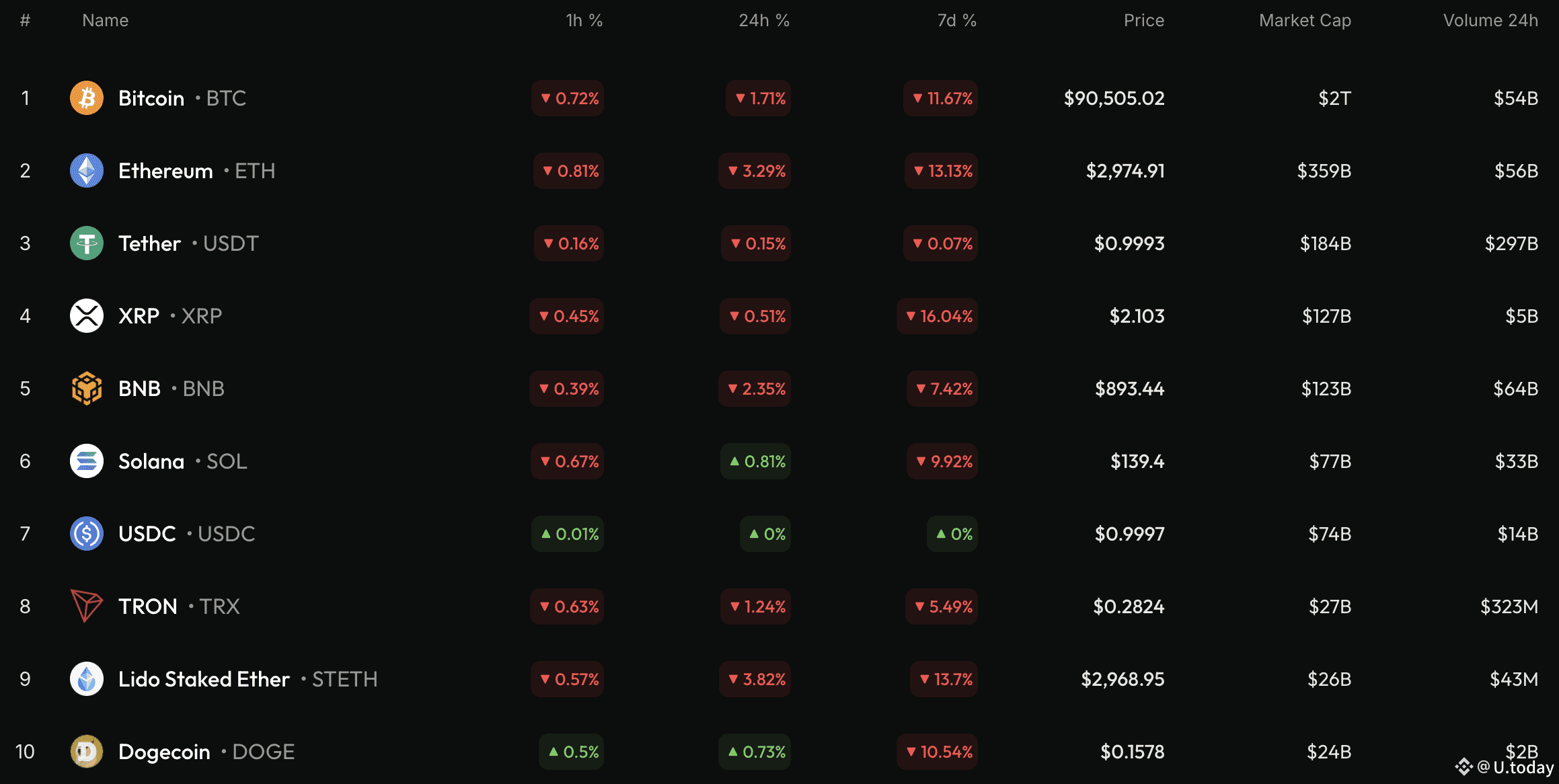The image size is (1559, 784).
Task: Sort by the Name column header
Action: [105, 21]
